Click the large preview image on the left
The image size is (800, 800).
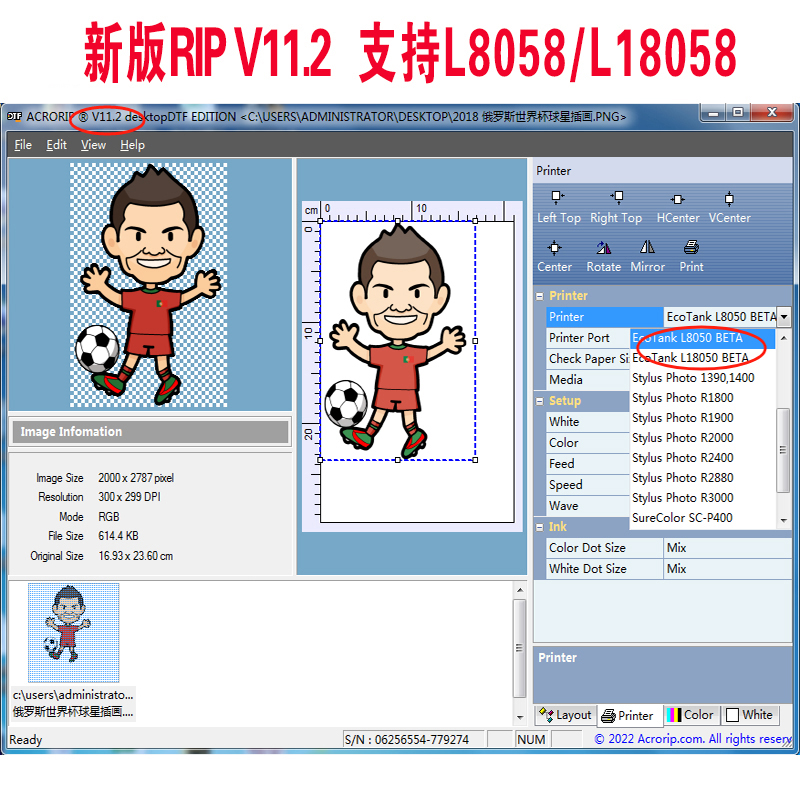148,285
